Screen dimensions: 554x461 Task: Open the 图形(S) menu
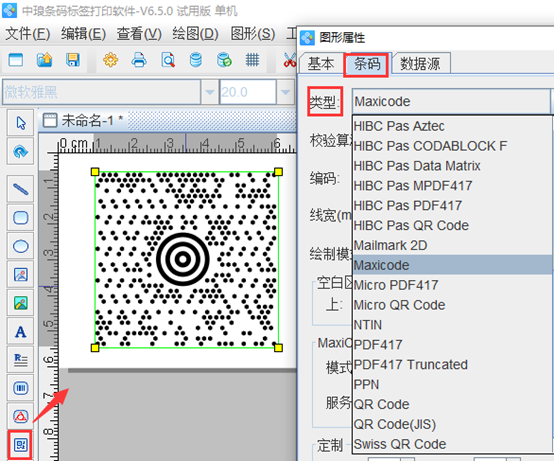pos(253,34)
